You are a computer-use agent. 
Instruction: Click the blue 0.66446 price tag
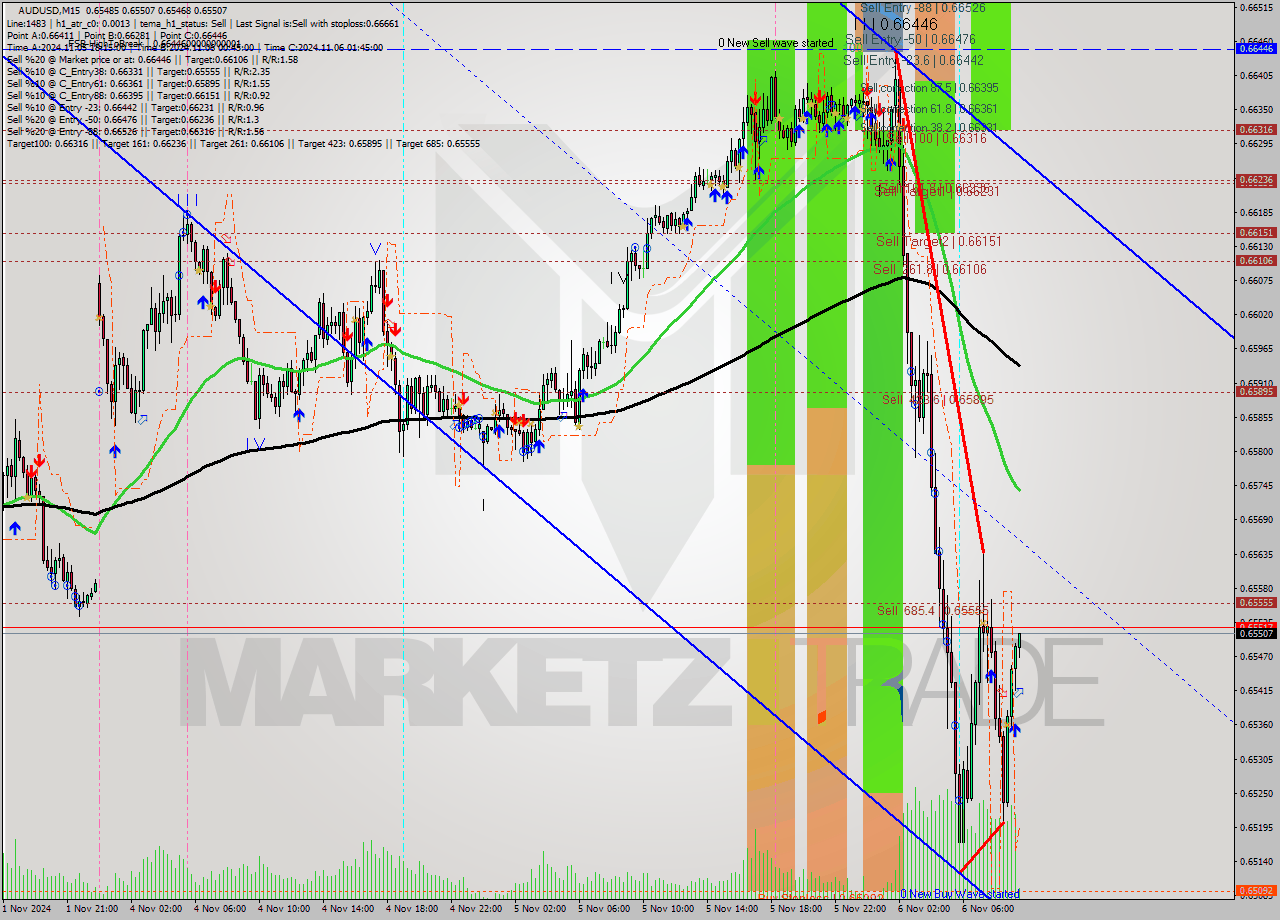click(1256, 48)
